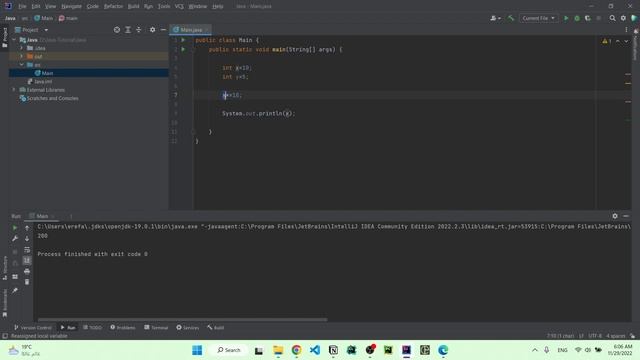Open Version Control tool window
640x360 pixels.
coord(33,328)
